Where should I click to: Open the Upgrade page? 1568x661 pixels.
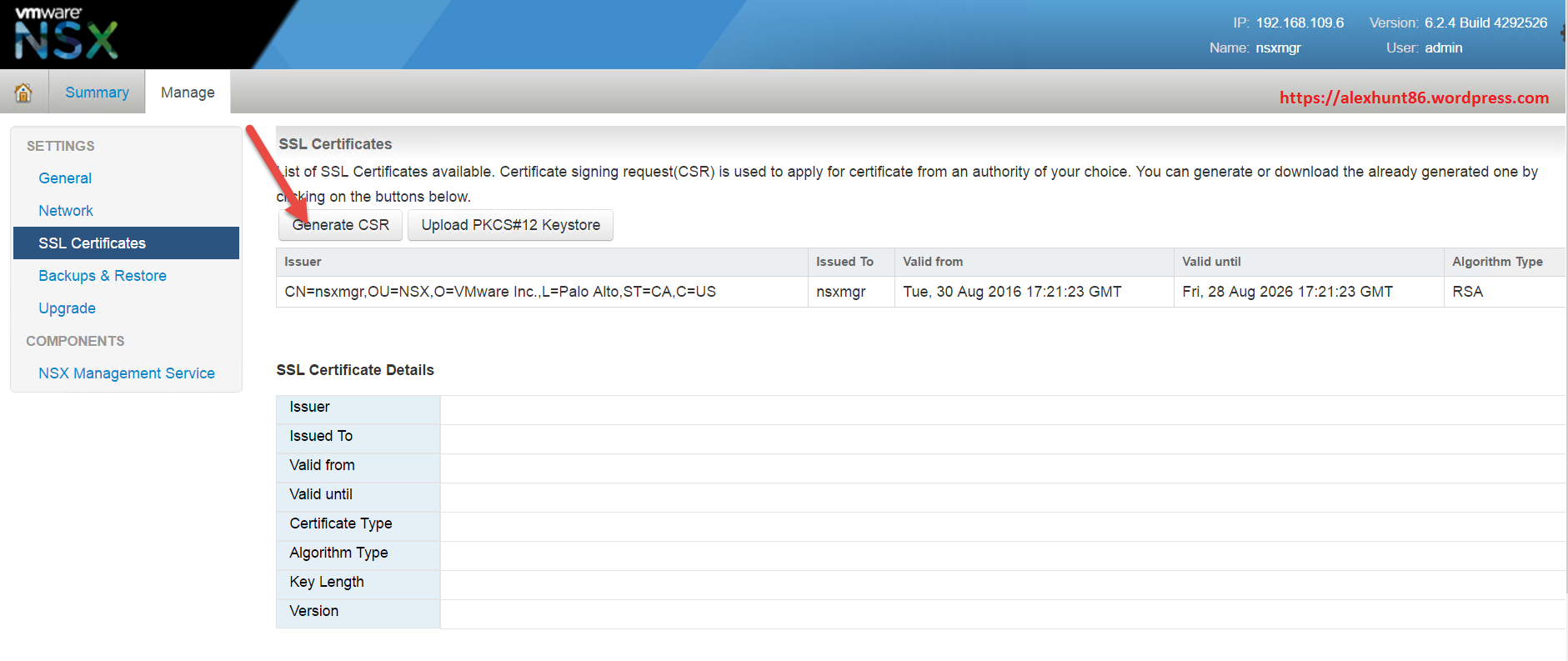point(67,308)
